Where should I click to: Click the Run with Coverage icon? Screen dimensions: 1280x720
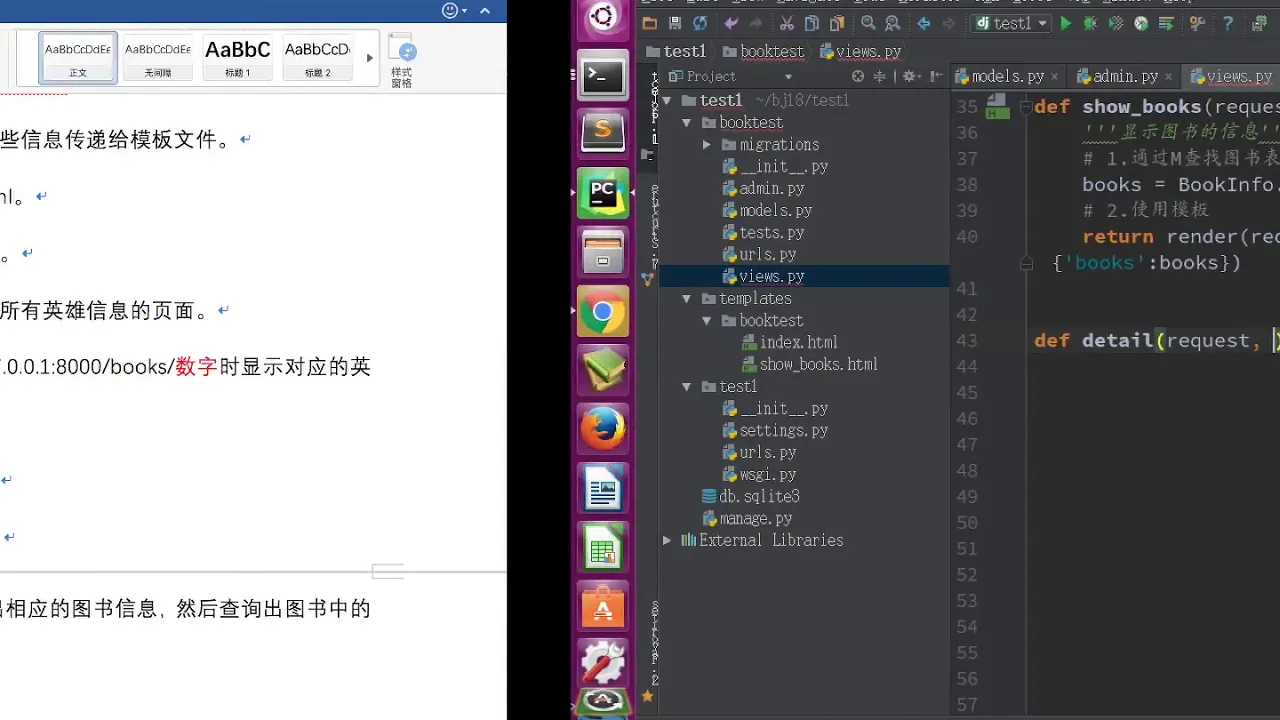[x=1115, y=23]
